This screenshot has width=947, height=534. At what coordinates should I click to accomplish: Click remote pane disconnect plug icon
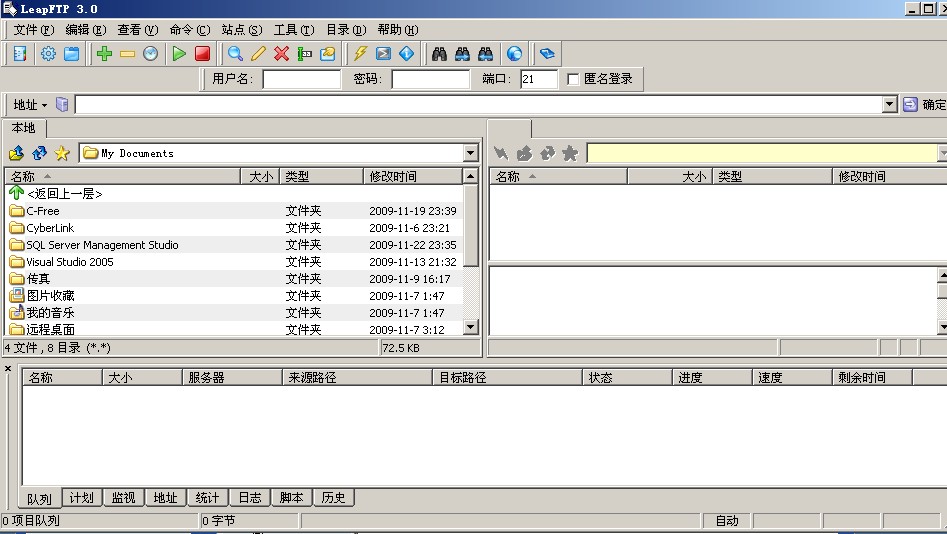pyautogui.click(x=501, y=153)
